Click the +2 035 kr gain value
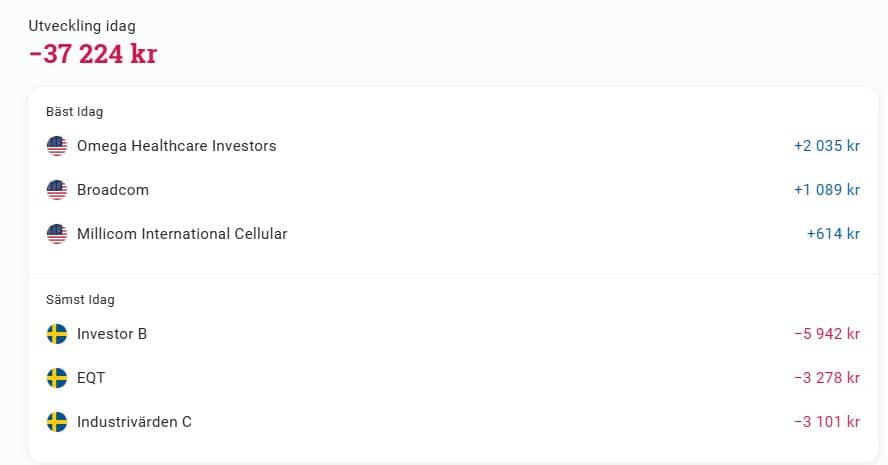 pos(826,146)
